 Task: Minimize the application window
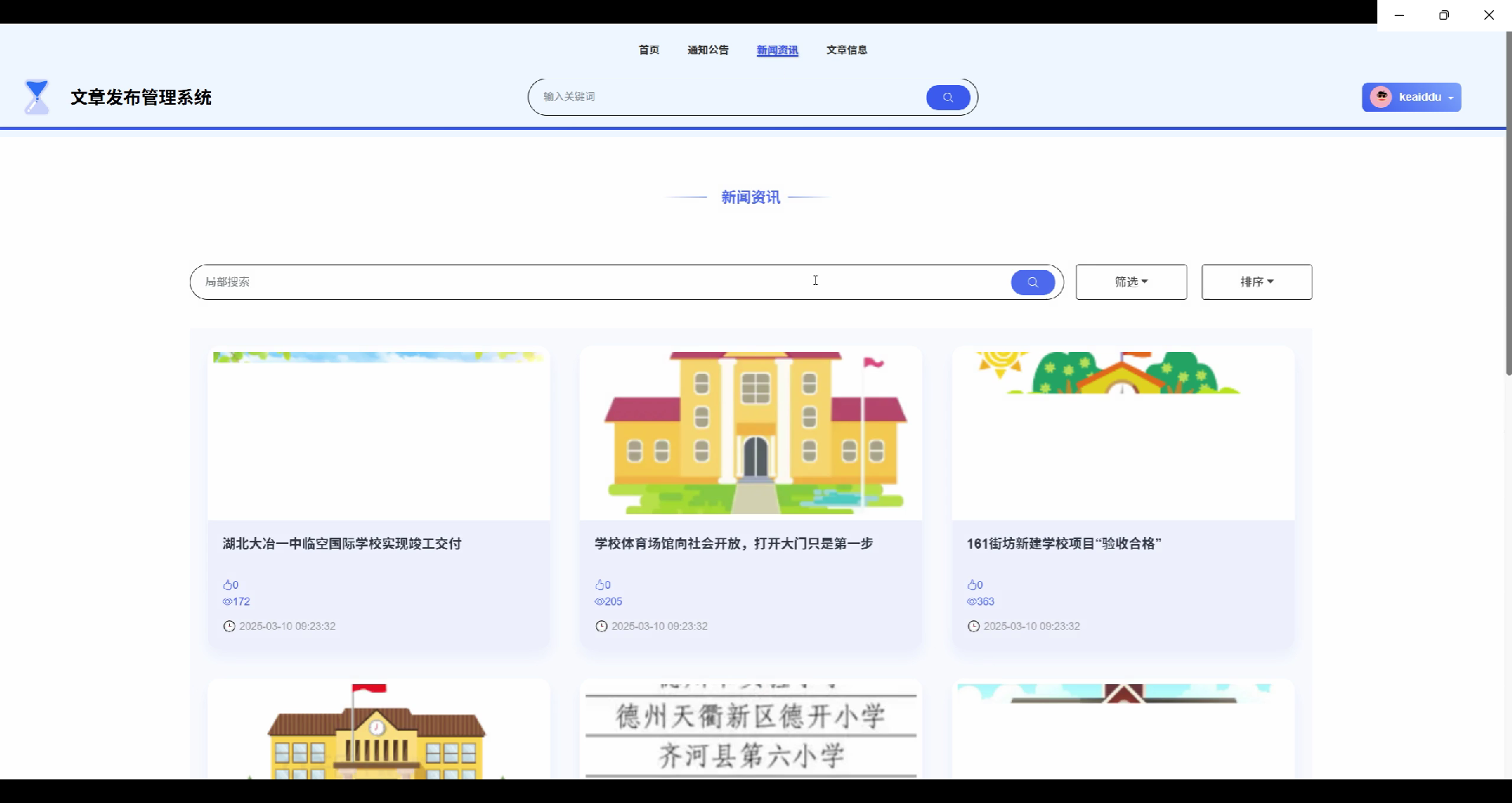click(1399, 15)
